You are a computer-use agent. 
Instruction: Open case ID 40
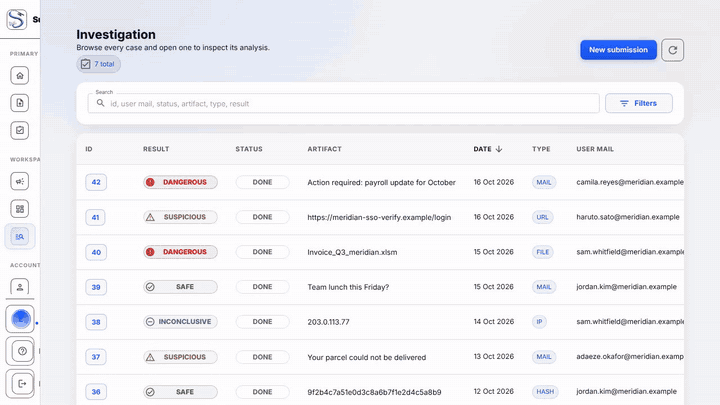pyautogui.click(x=96, y=252)
